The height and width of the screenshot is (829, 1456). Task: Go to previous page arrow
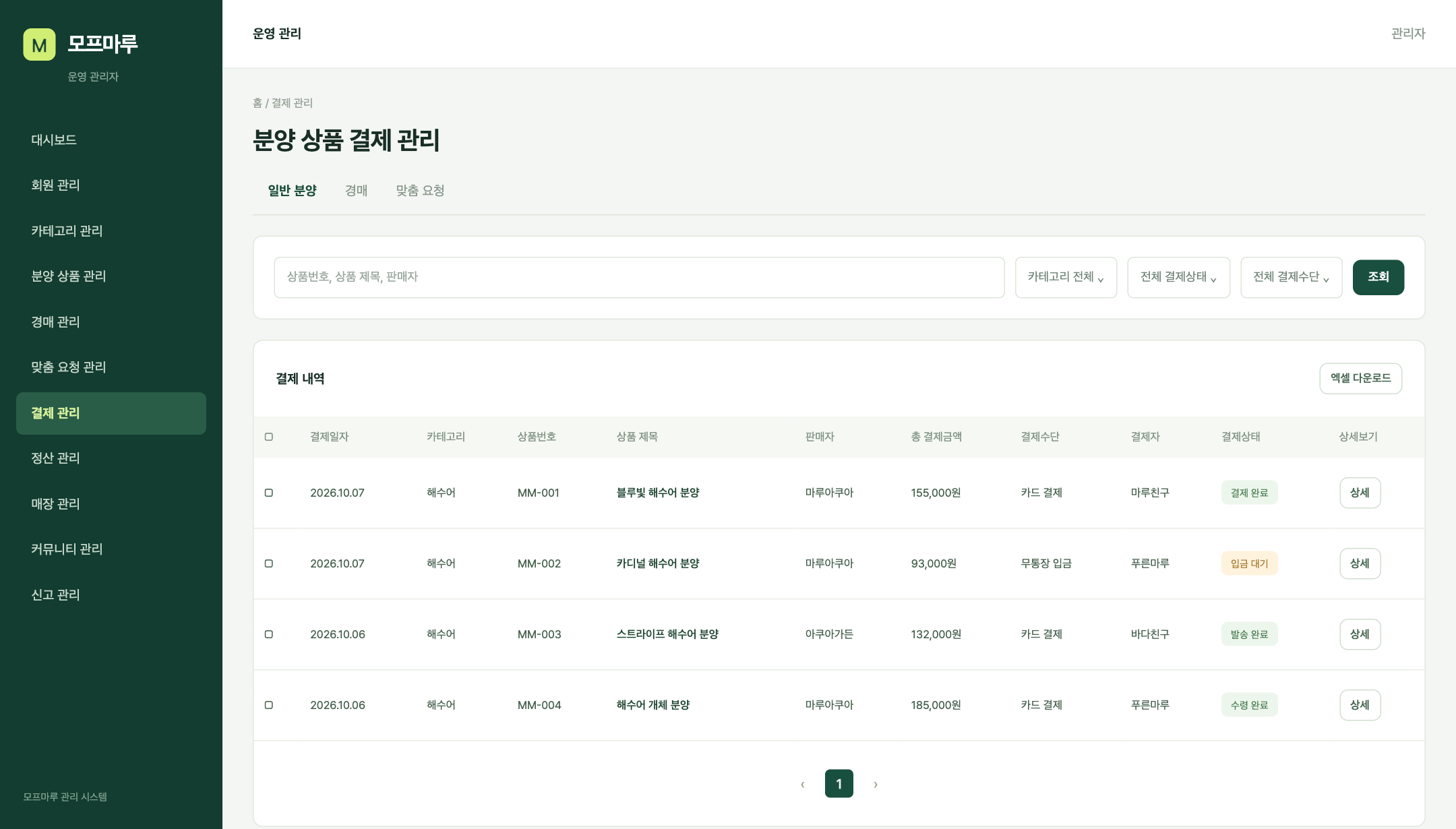[x=802, y=784]
